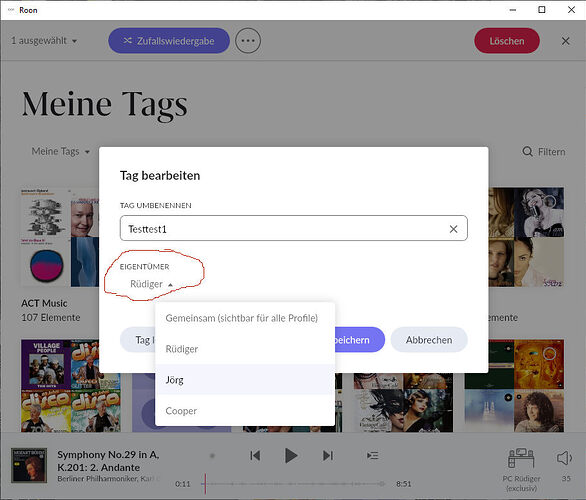Click the red Löschen button
The width and height of the screenshot is (586, 500).
coord(507,41)
